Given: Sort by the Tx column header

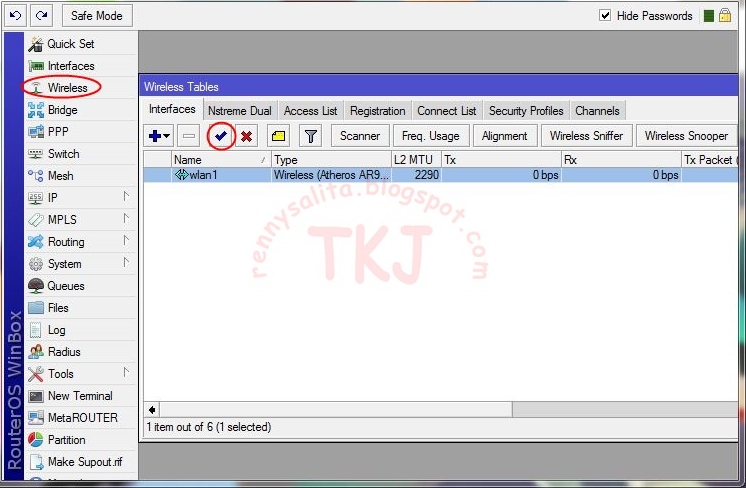Looking at the screenshot, I should [502, 160].
